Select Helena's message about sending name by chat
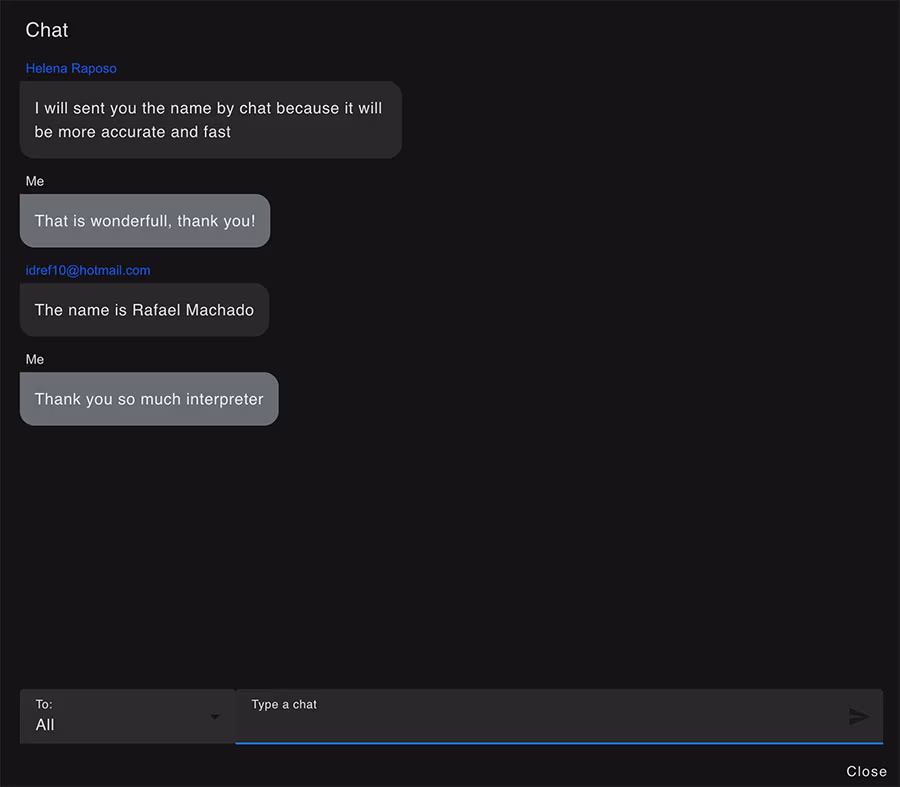 211,120
